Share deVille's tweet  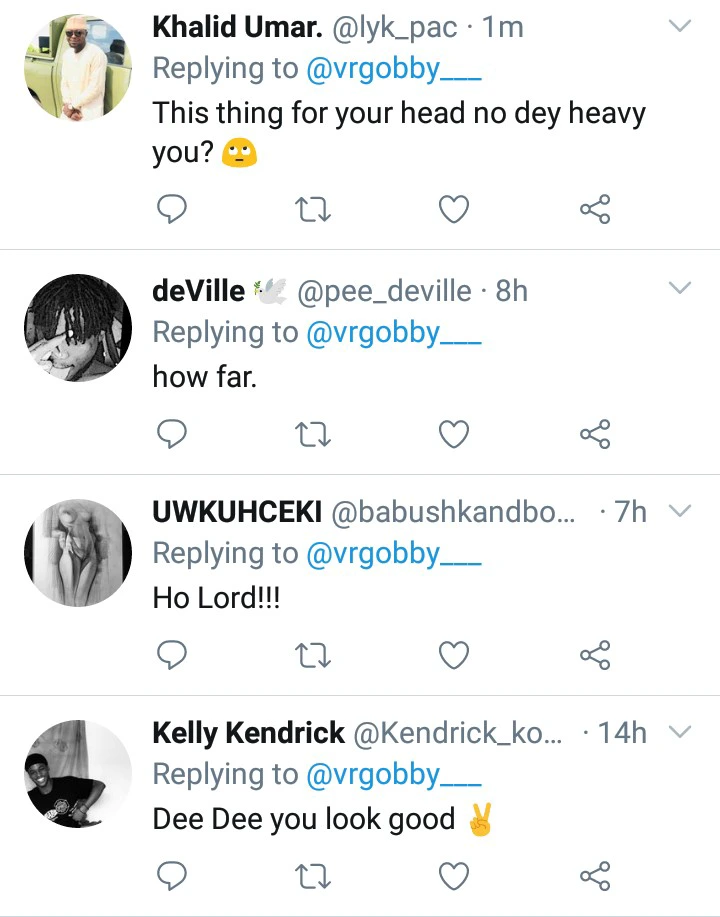pyautogui.click(x=595, y=433)
